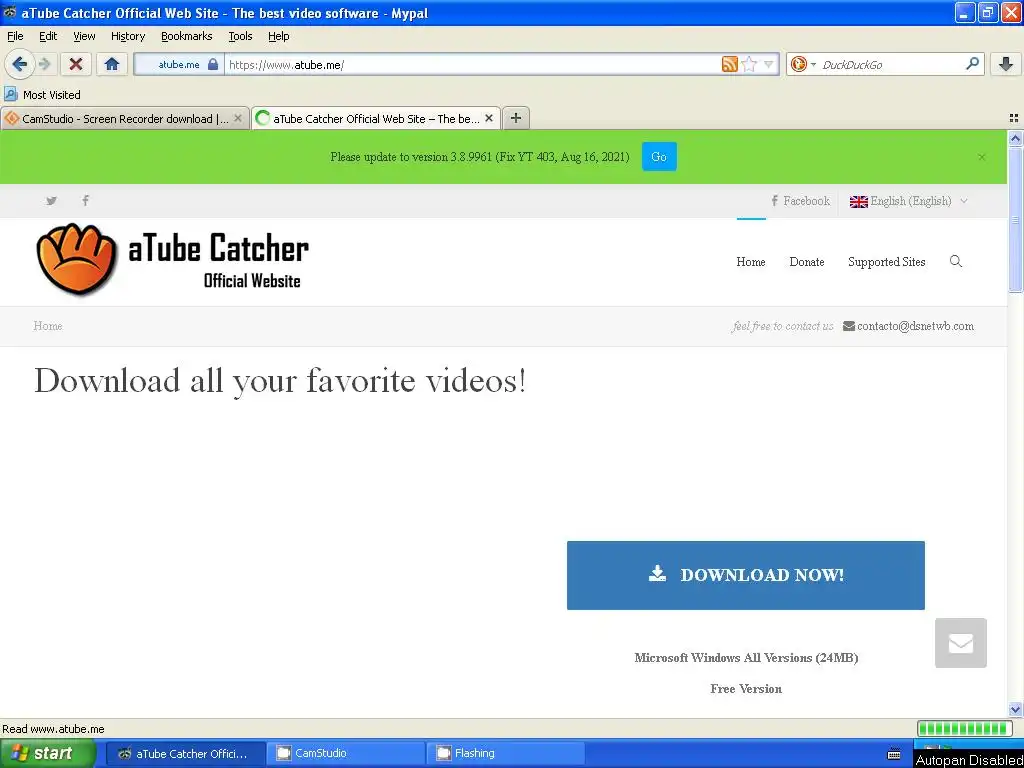Subscribe using the orange RSS feed icon
This screenshot has height=768, width=1024.
[x=729, y=64]
